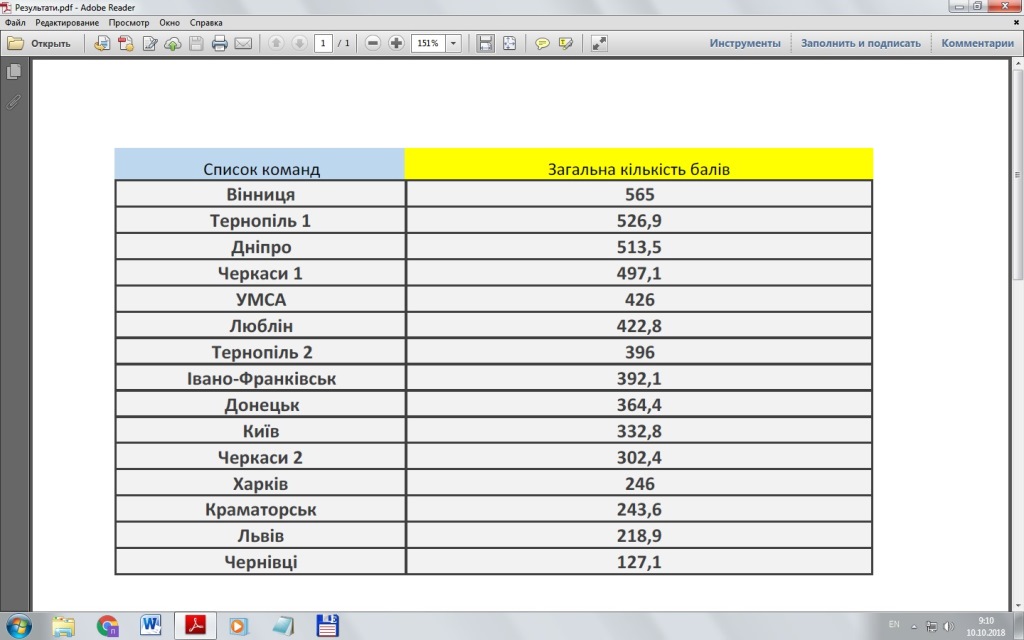Click the page number input field
The image size is (1024, 640).
click(323, 43)
